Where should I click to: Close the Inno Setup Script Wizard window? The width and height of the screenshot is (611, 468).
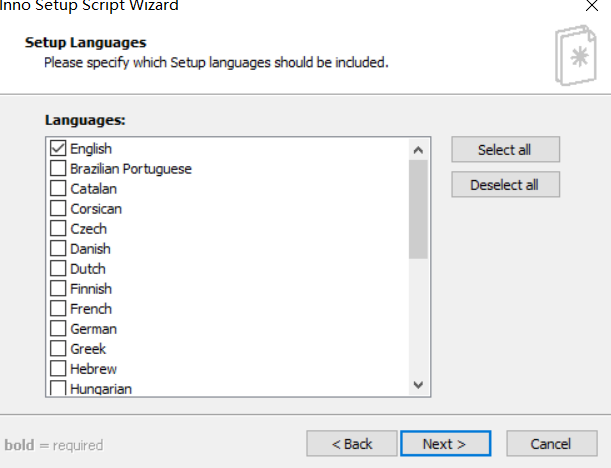[592, 5]
